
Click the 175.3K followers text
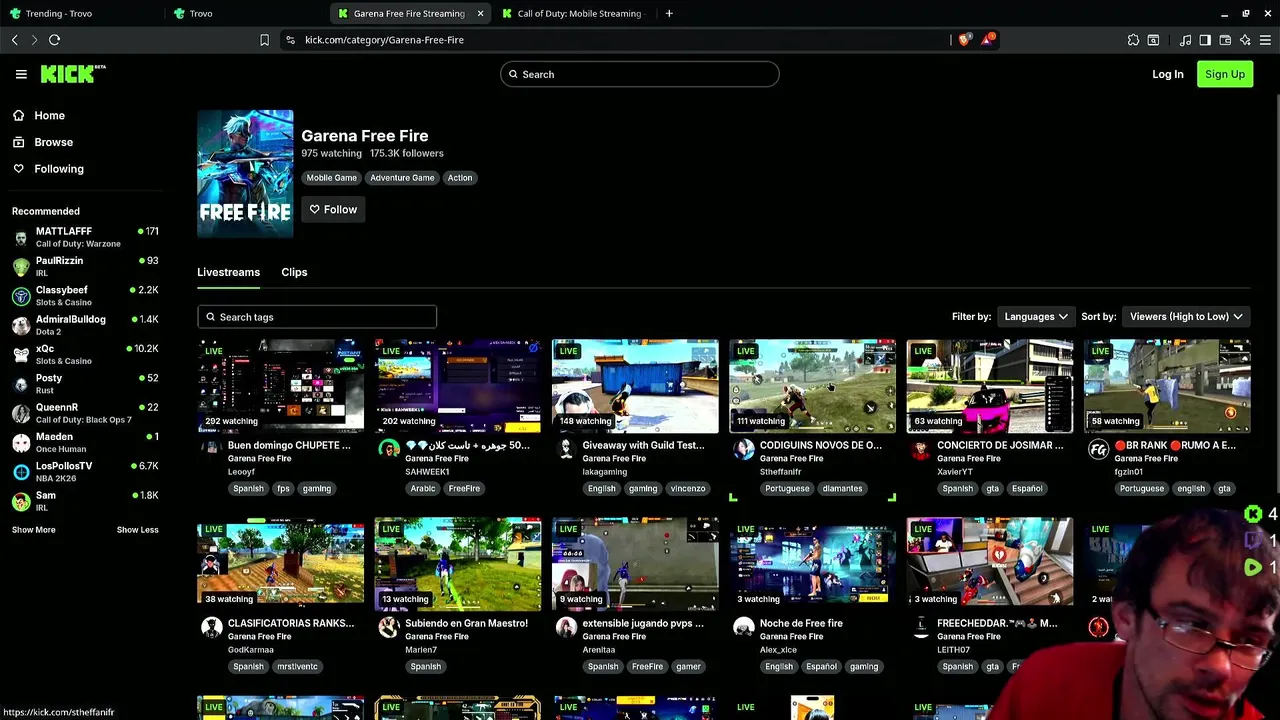click(406, 153)
